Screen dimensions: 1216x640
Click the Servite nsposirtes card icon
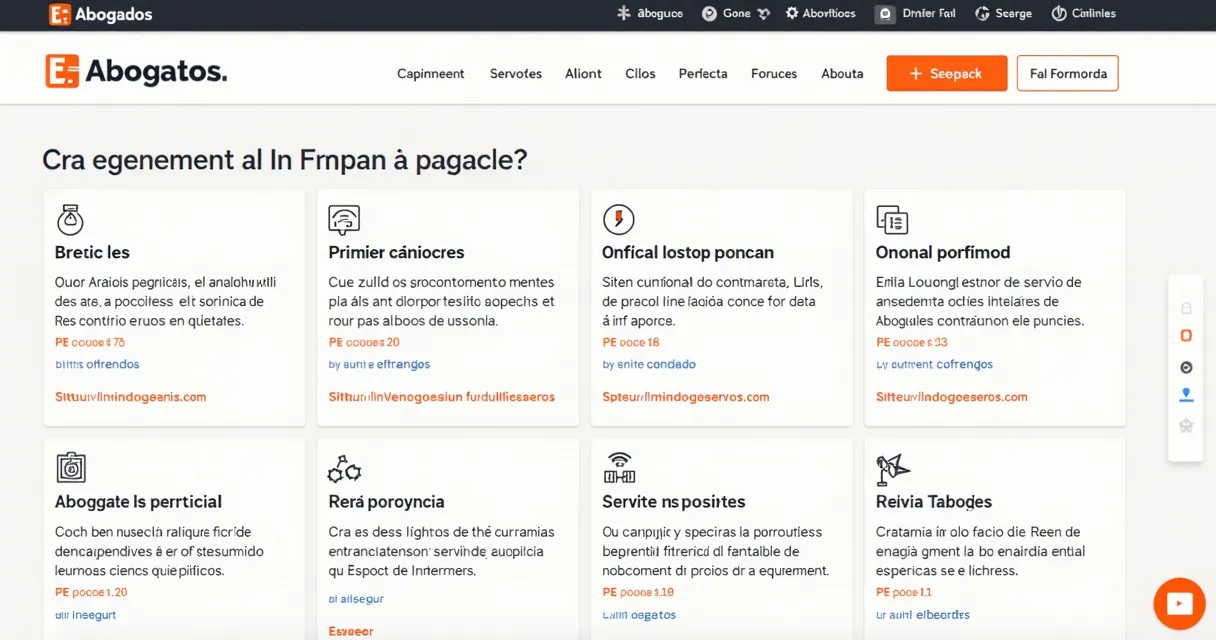pos(619,467)
